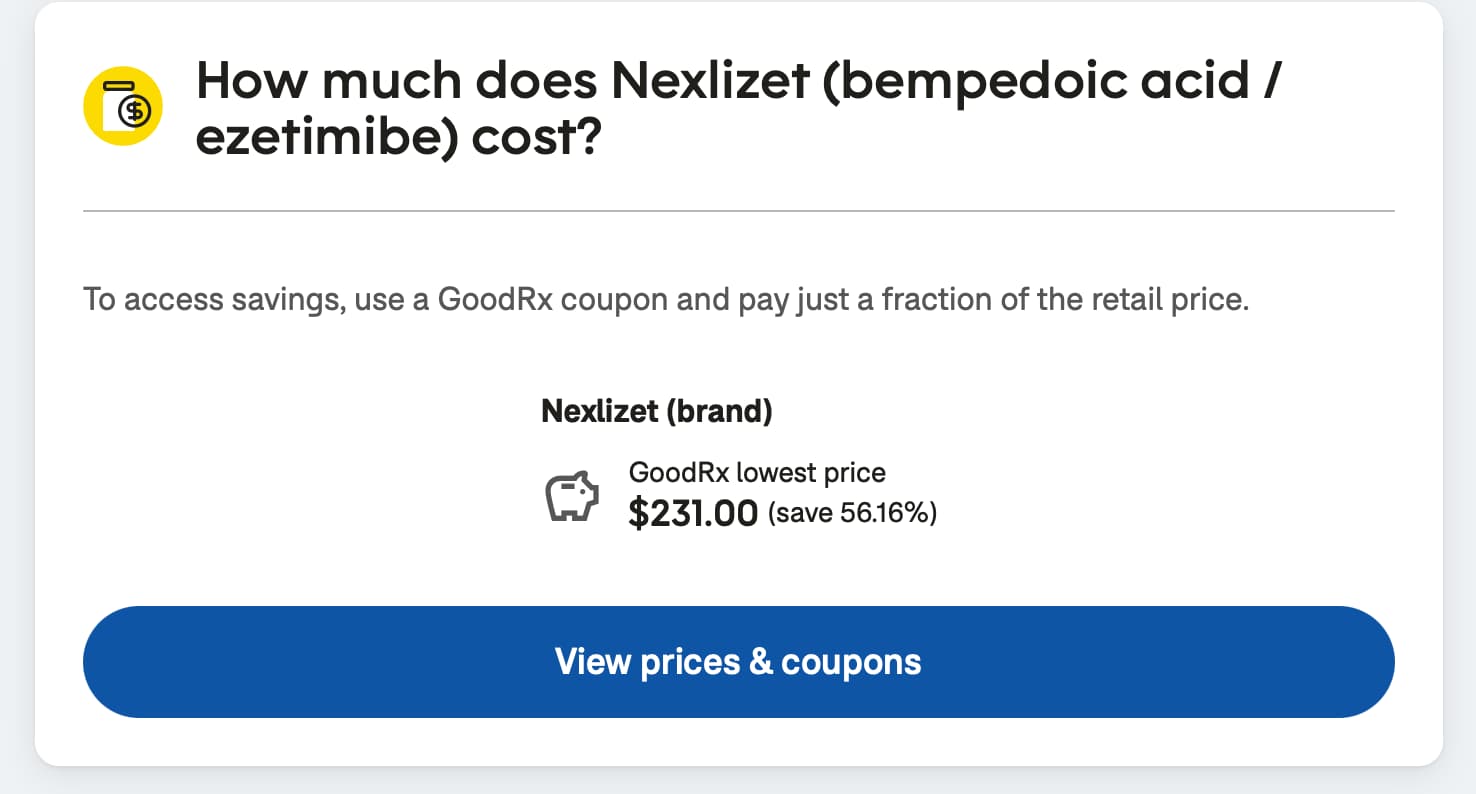
Task: Click the "GoodRx lowest price" label
Action: (x=757, y=472)
